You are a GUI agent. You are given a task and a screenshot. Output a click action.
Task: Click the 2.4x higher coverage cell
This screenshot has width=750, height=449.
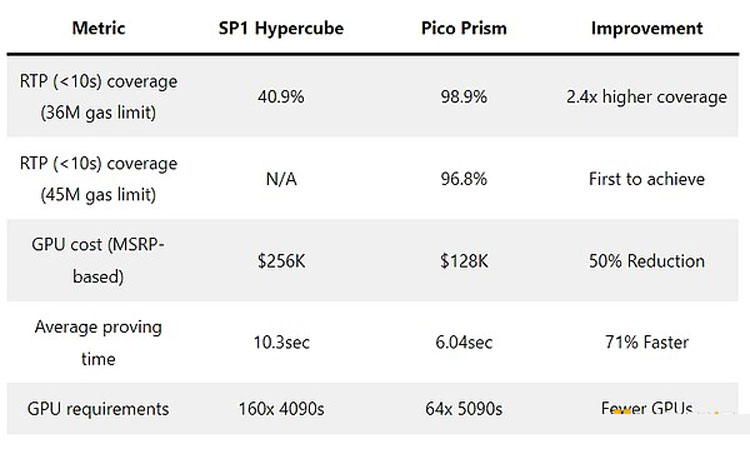[646, 97]
